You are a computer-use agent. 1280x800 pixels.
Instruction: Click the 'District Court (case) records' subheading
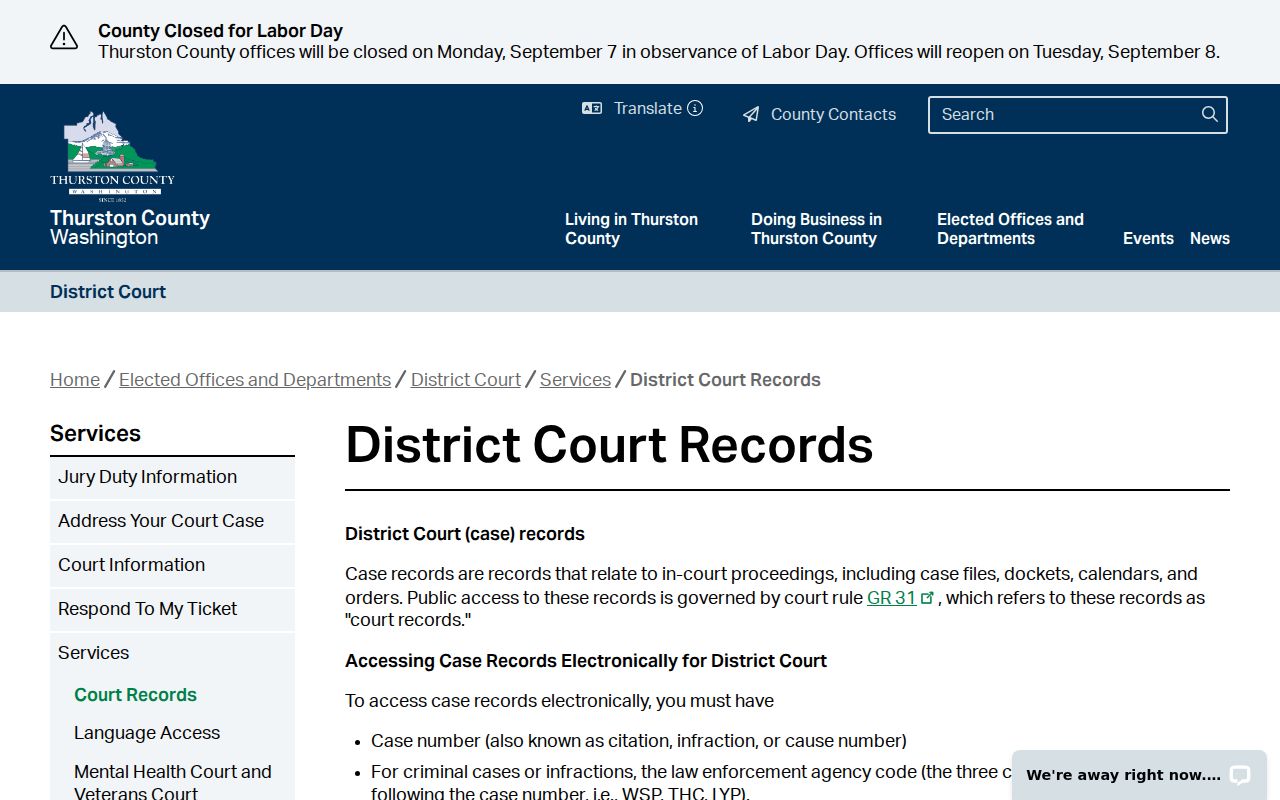465,534
